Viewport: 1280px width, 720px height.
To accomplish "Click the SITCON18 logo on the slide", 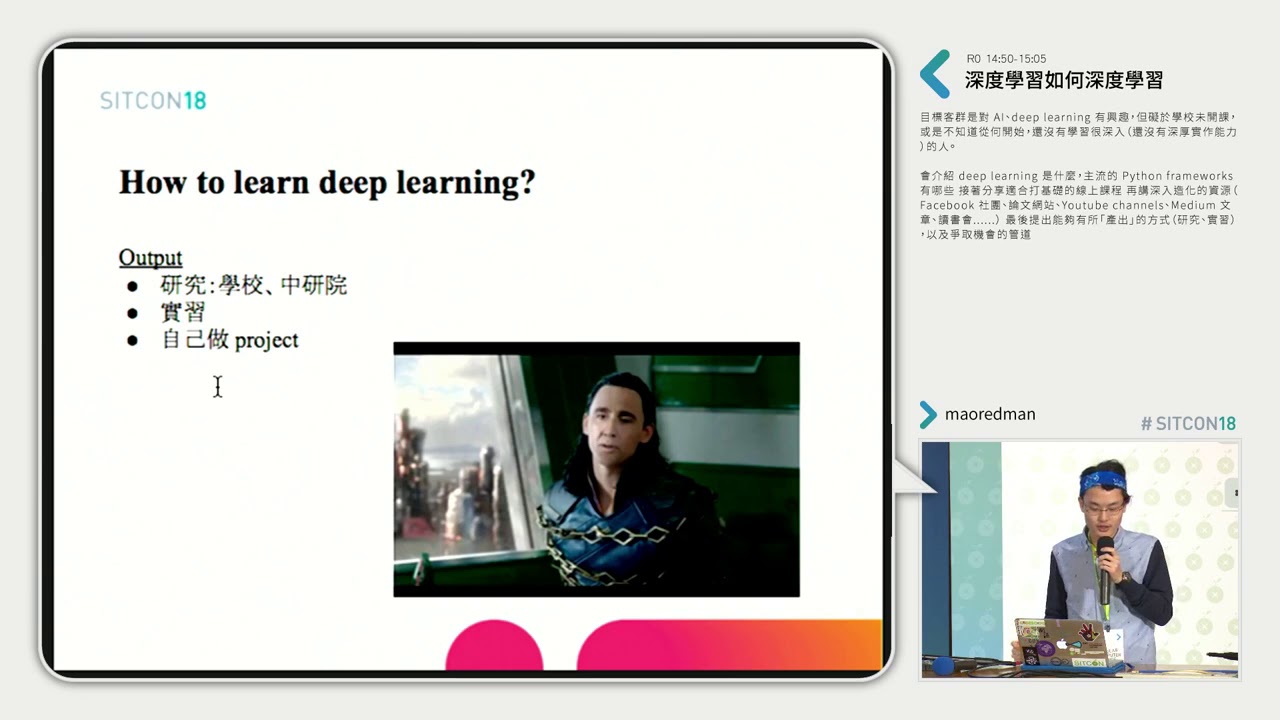I will point(153,100).
